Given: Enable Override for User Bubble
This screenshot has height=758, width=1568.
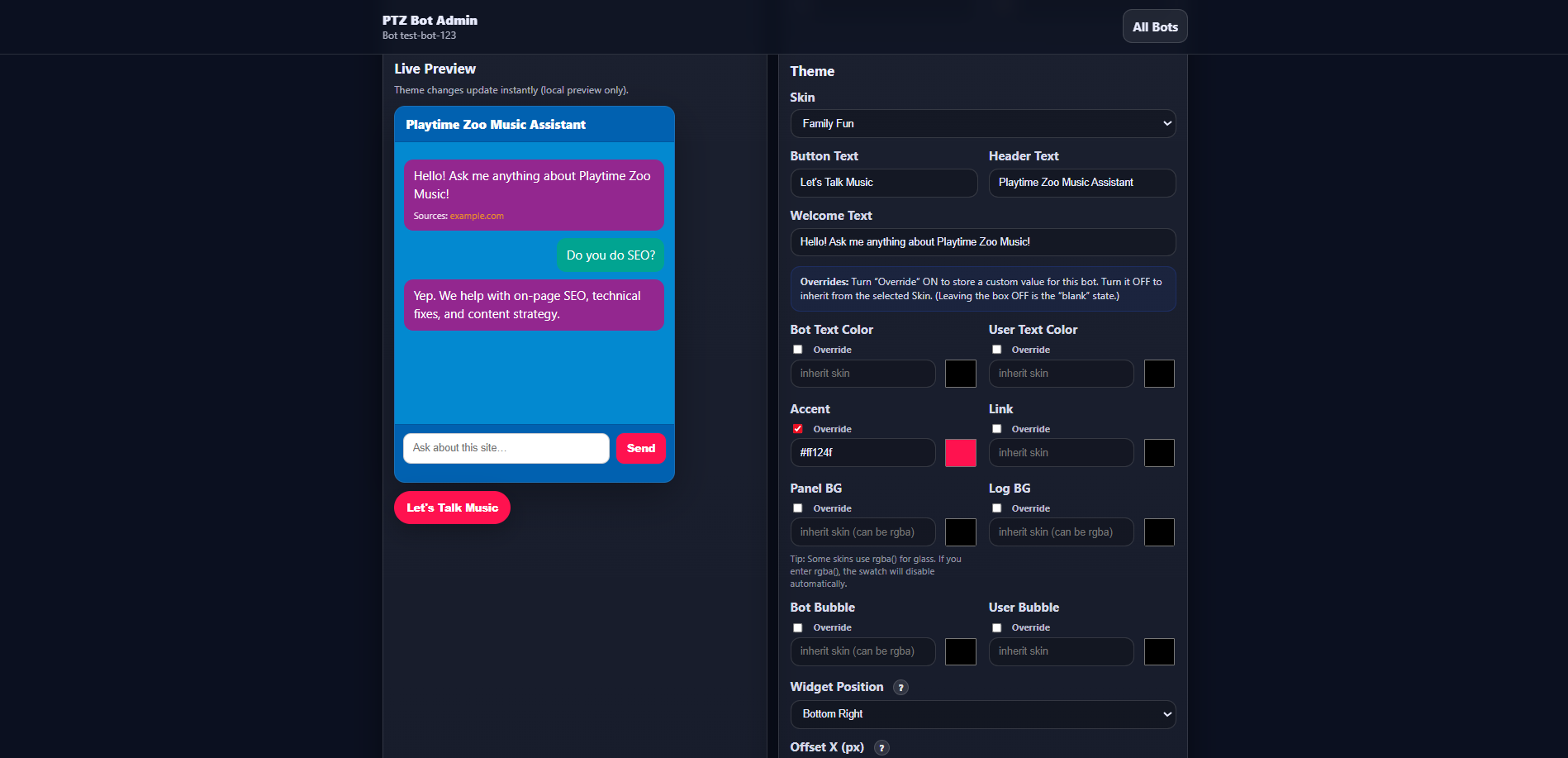Looking at the screenshot, I should [x=996, y=627].
